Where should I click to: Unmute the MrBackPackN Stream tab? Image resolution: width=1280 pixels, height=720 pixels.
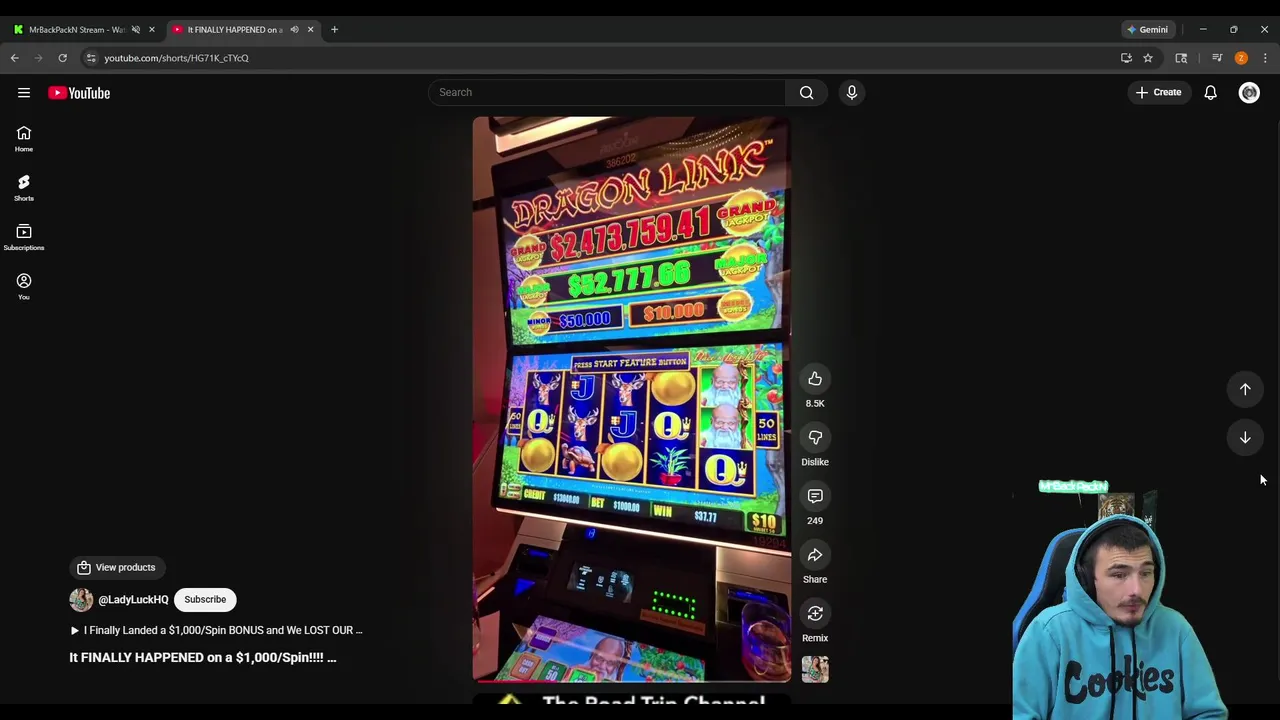[136, 30]
